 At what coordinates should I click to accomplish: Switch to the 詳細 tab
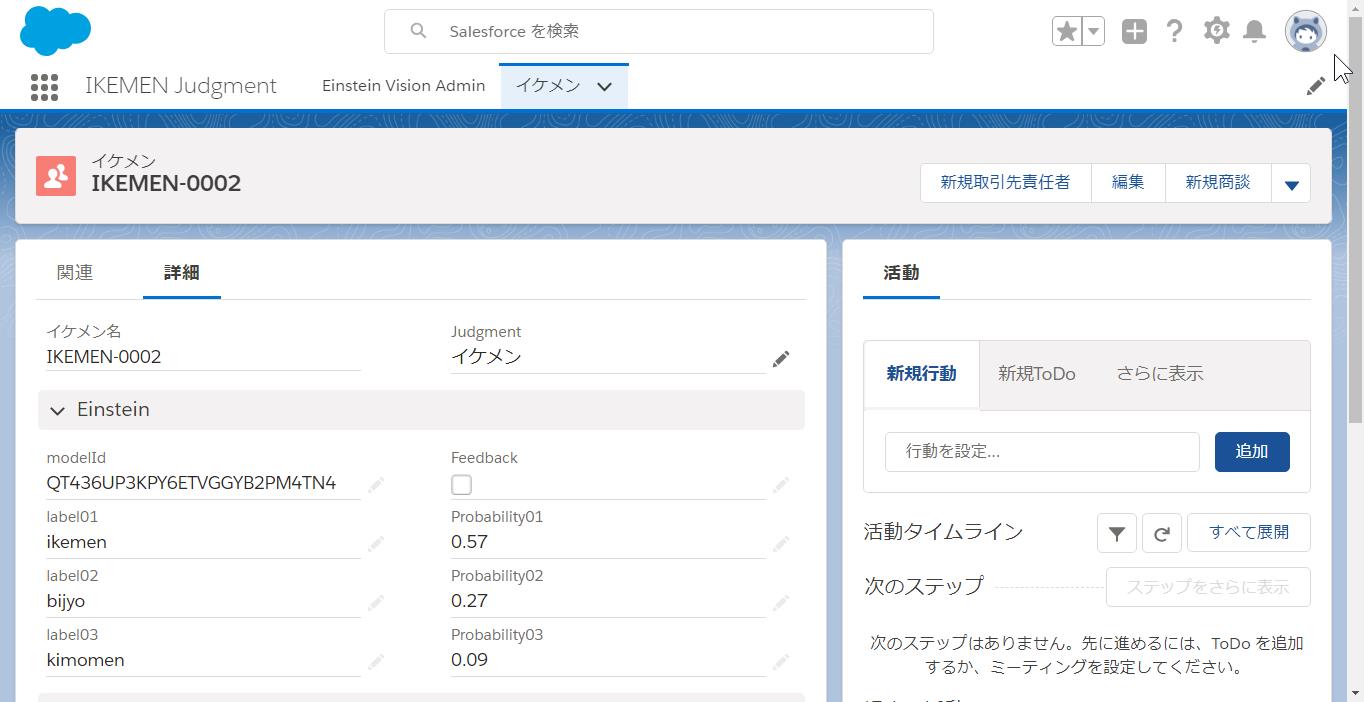coord(182,272)
